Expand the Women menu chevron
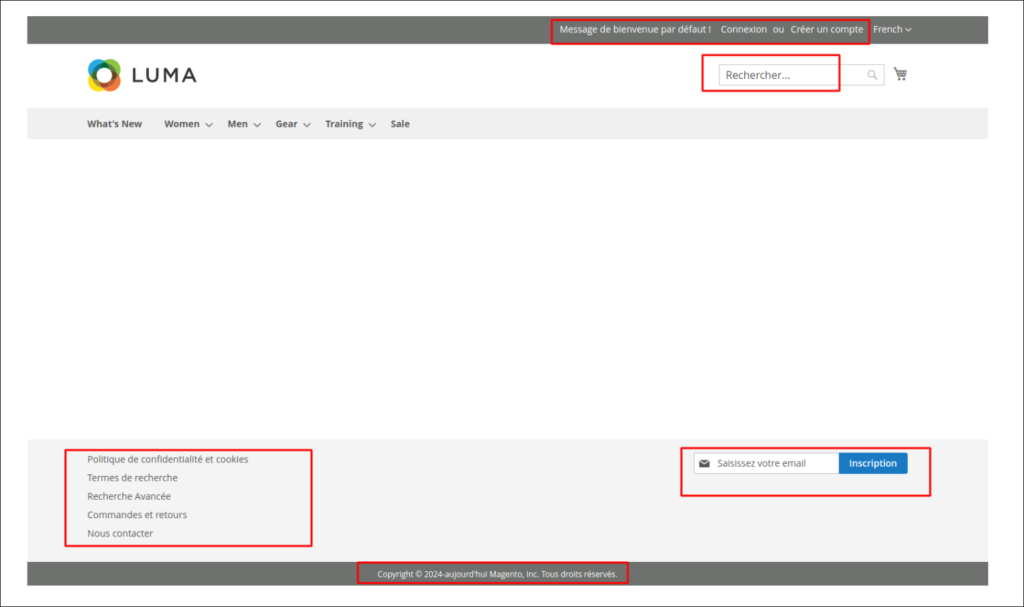Image resolution: width=1024 pixels, height=607 pixels. pos(209,125)
